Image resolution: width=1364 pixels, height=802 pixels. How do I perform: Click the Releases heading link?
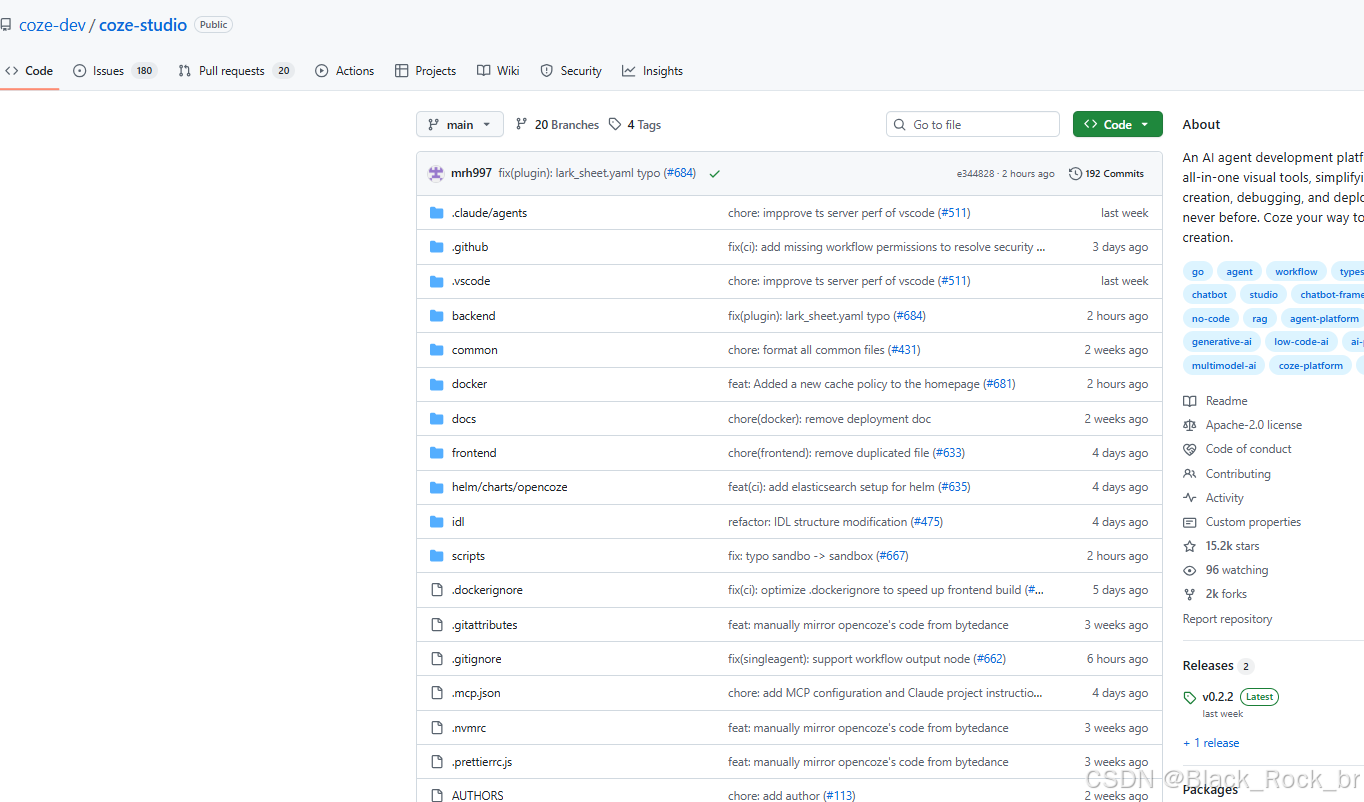click(1208, 666)
